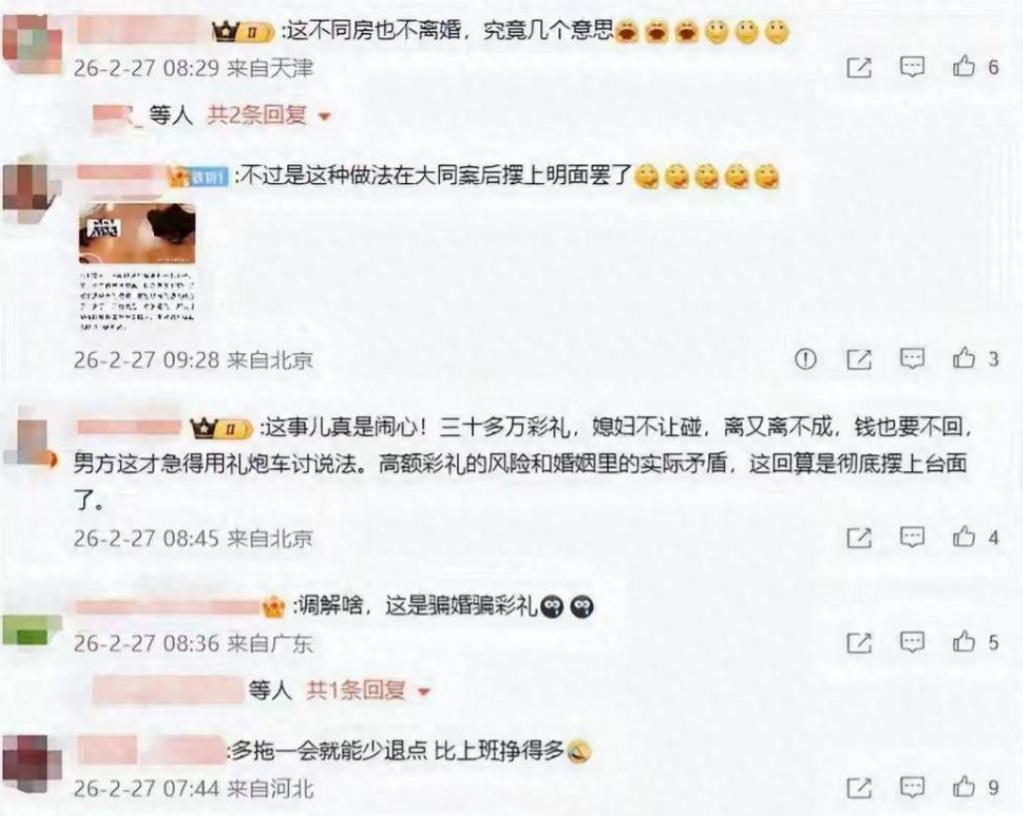The height and width of the screenshot is (816, 1023).
Task: Like the Tianjin comment with 6 likes
Action: (x=964, y=66)
